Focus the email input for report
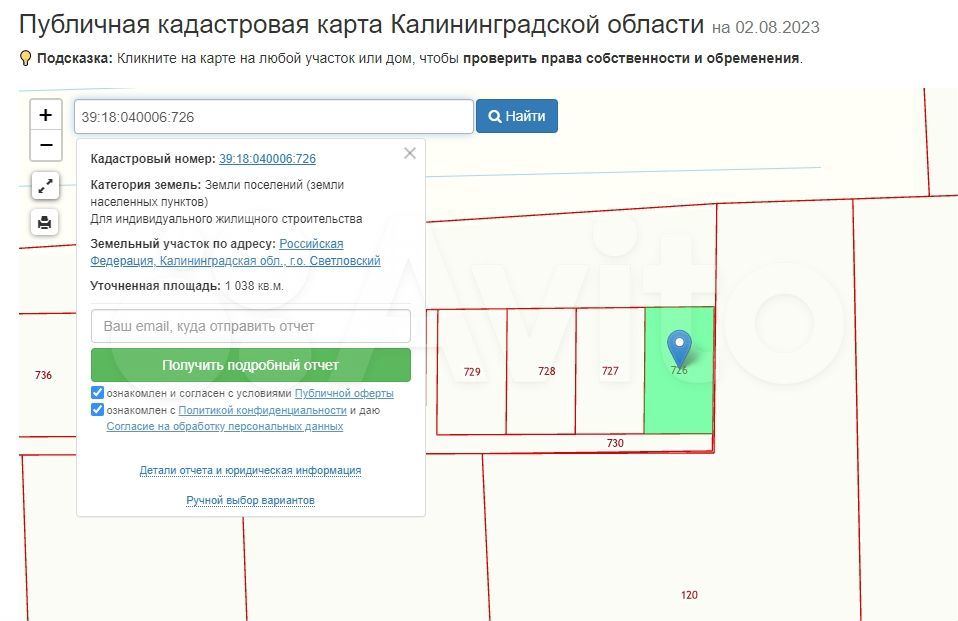 coord(250,326)
